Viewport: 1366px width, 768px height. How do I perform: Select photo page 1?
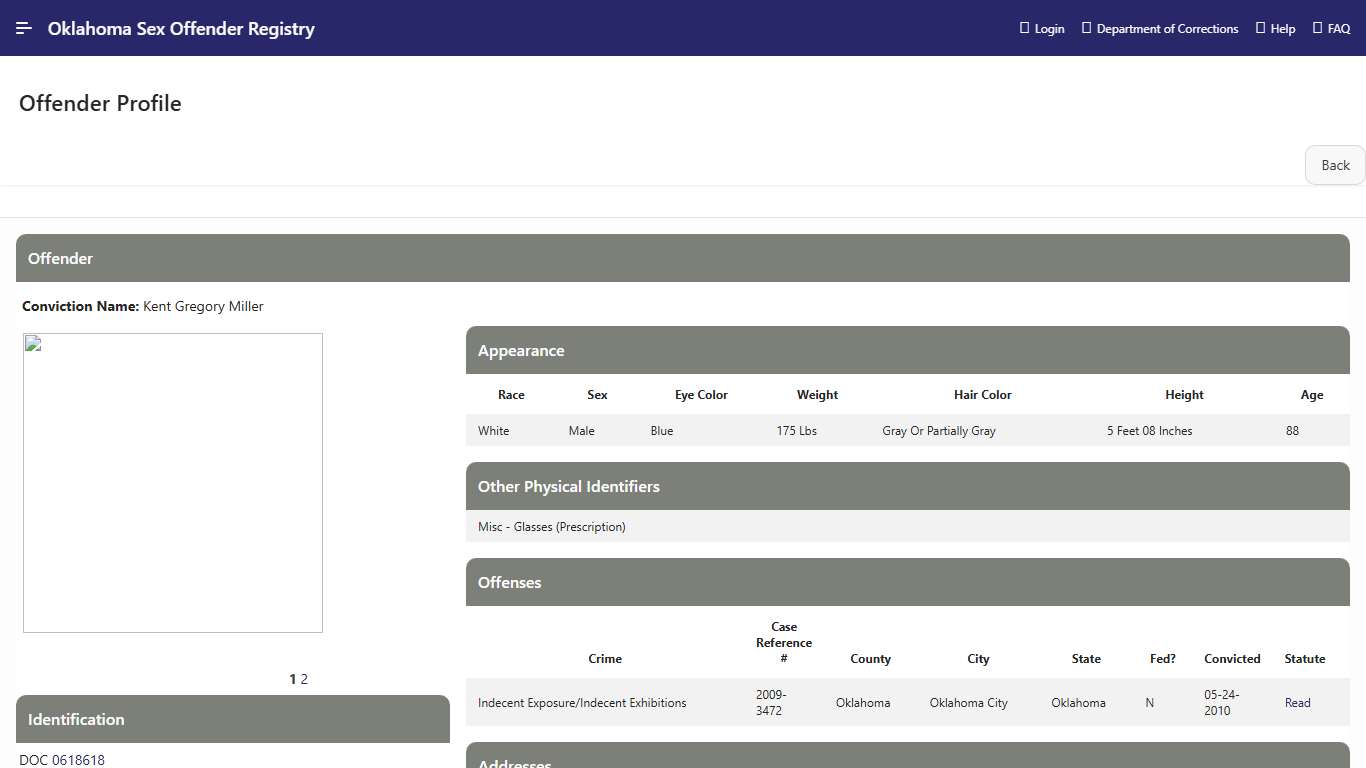(292, 679)
